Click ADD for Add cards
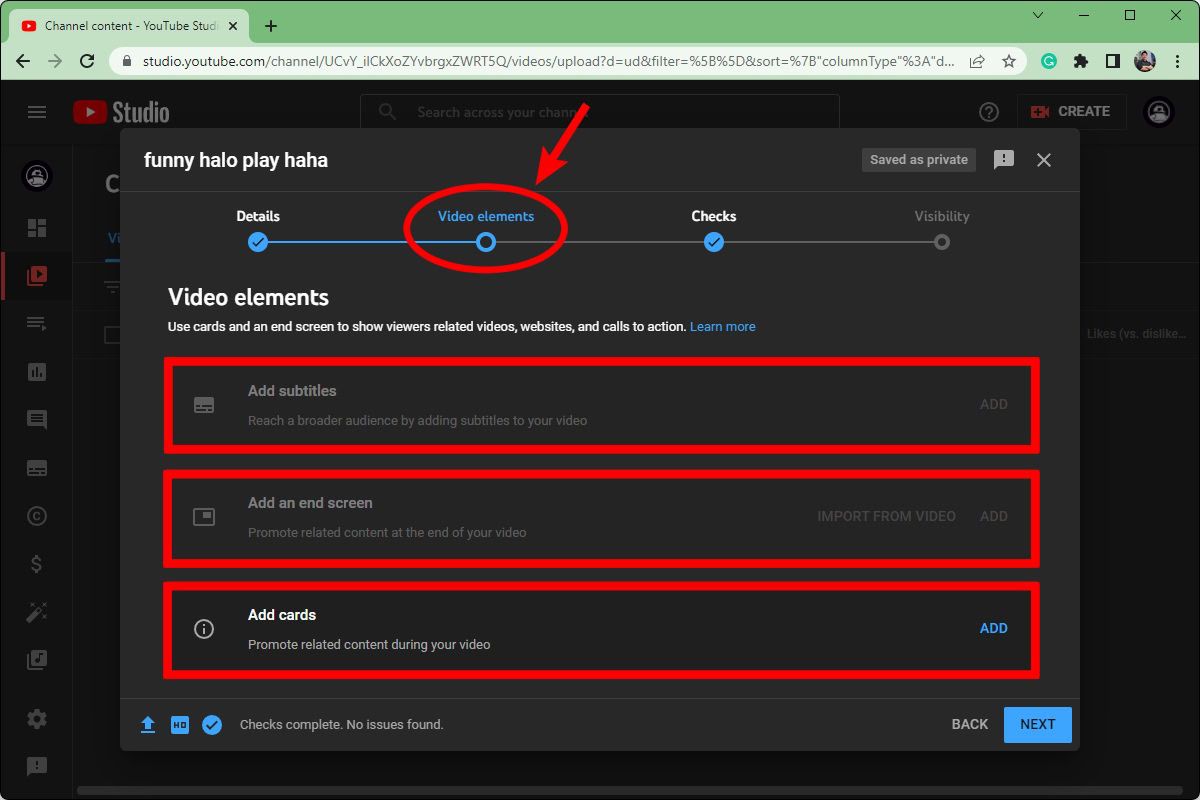The width and height of the screenshot is (1200, 800). click(993, 628)
